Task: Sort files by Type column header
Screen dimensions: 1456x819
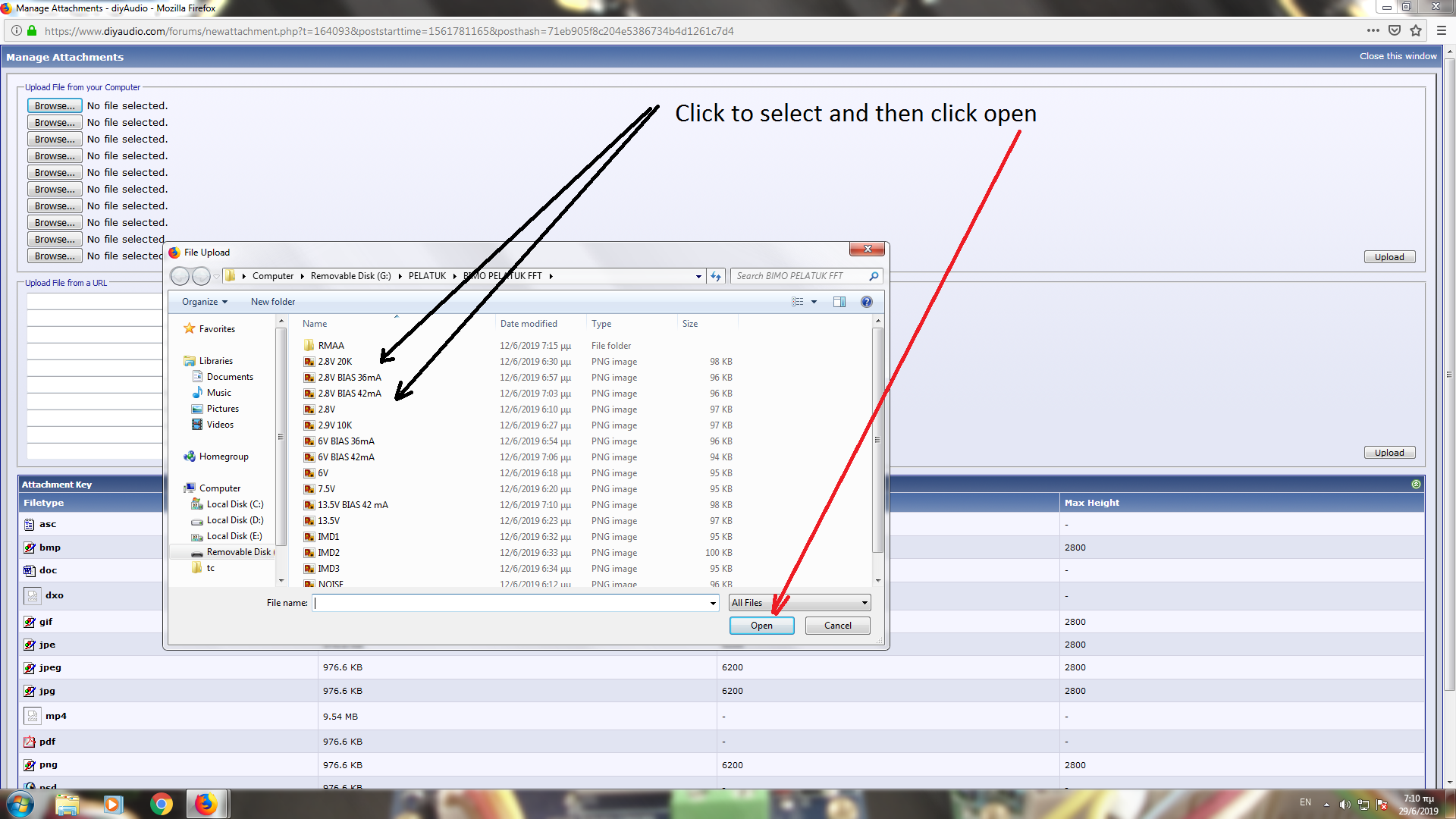Action: (x=601, y=324)
